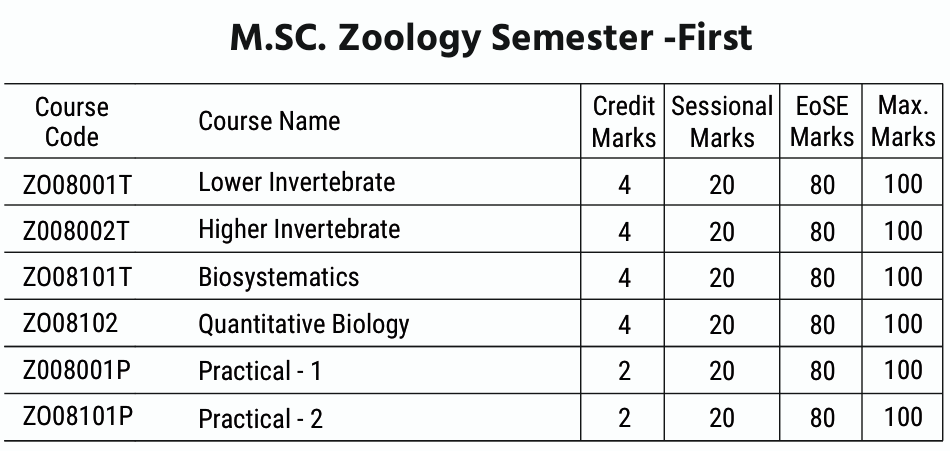Select the "Practical - 1" course name
The width and height of the screenshot is (950, 451).
[x=260, y=371]
